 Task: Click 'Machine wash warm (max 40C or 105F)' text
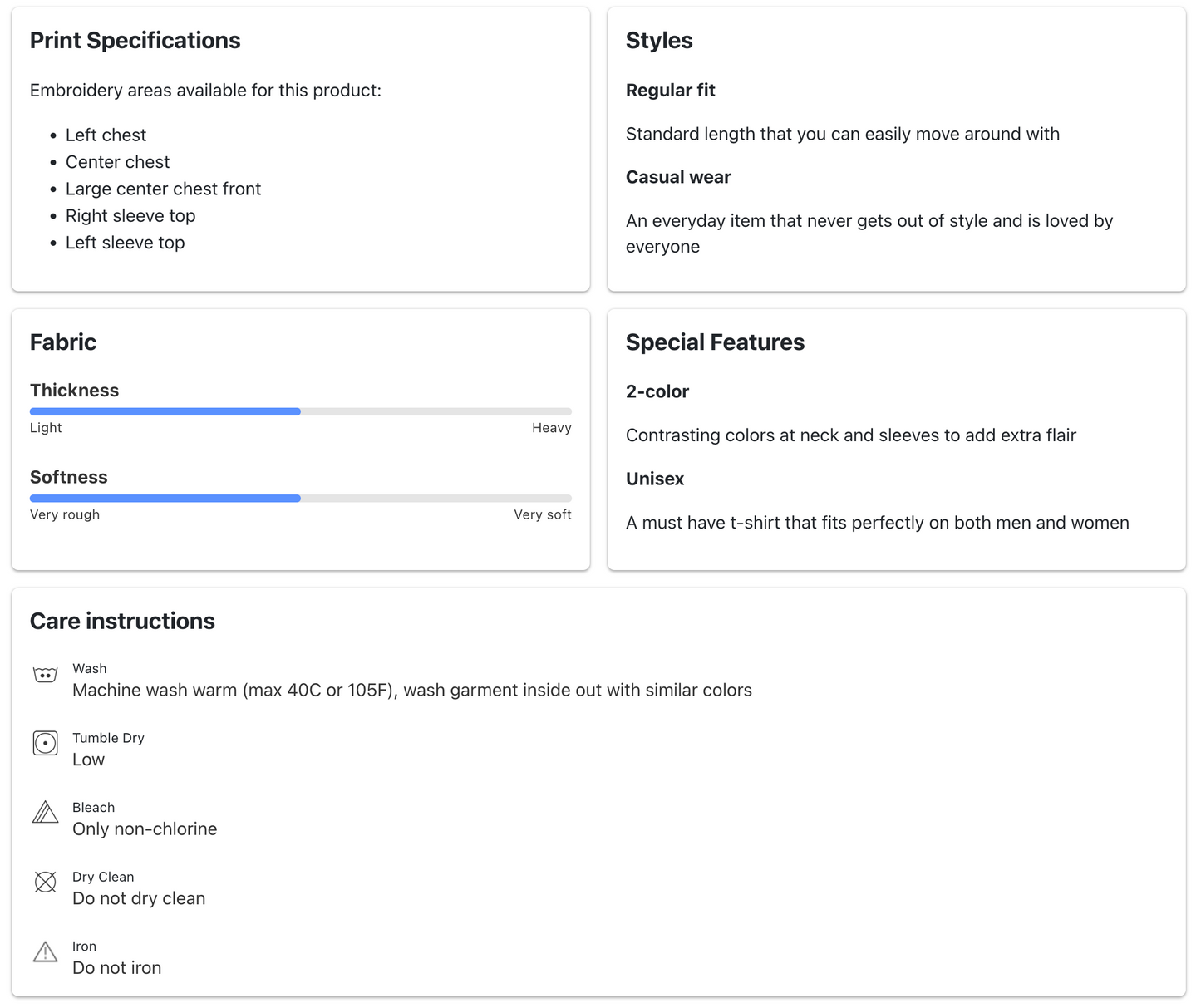412,691
